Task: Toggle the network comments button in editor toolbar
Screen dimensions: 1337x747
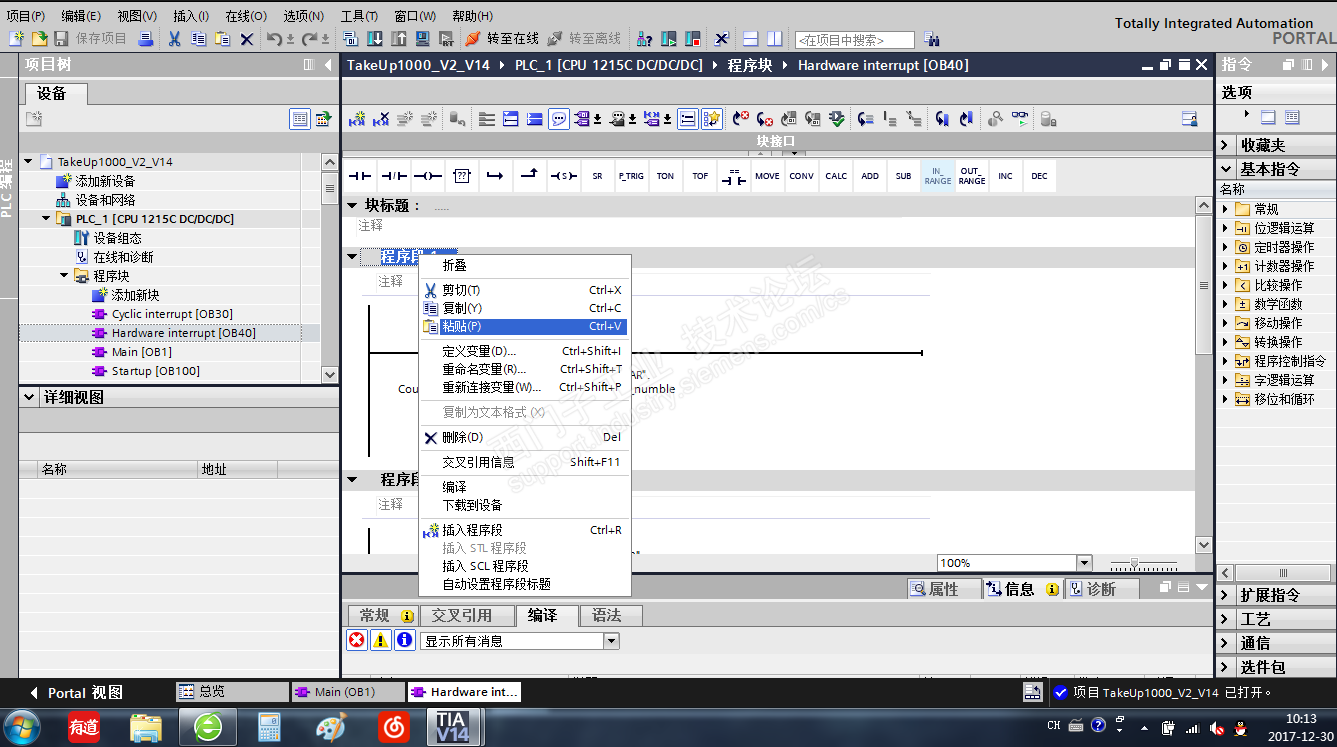Action: [559, 119]
